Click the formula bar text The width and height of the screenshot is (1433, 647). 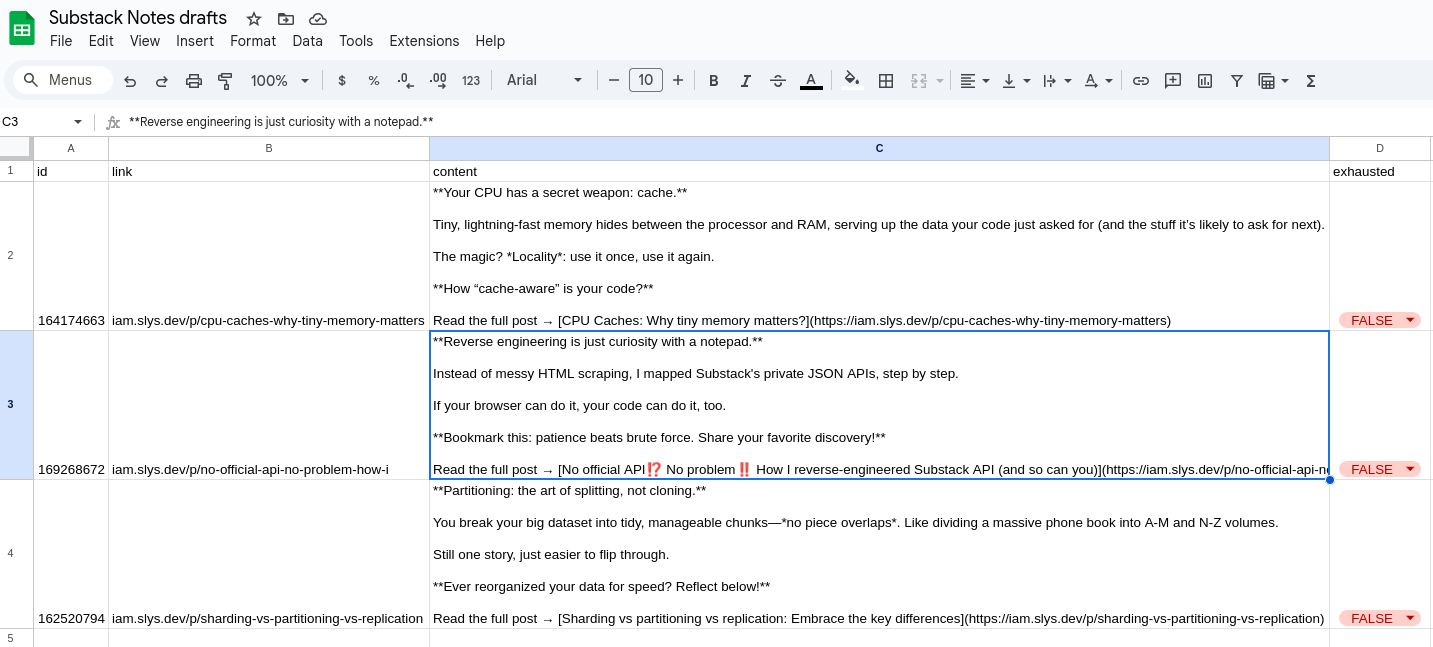point(281,122)
